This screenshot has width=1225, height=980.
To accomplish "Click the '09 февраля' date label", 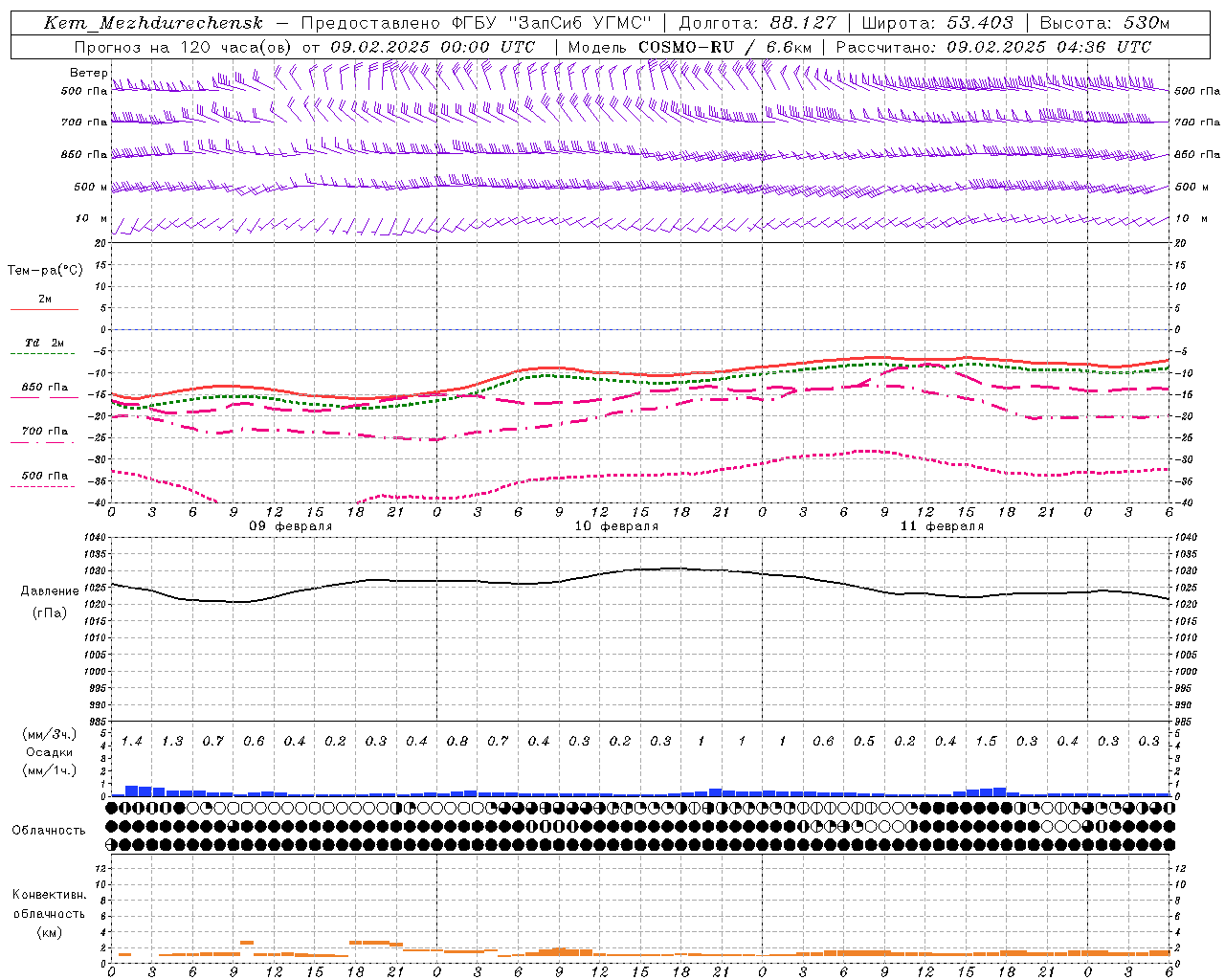I will [291, 526].
